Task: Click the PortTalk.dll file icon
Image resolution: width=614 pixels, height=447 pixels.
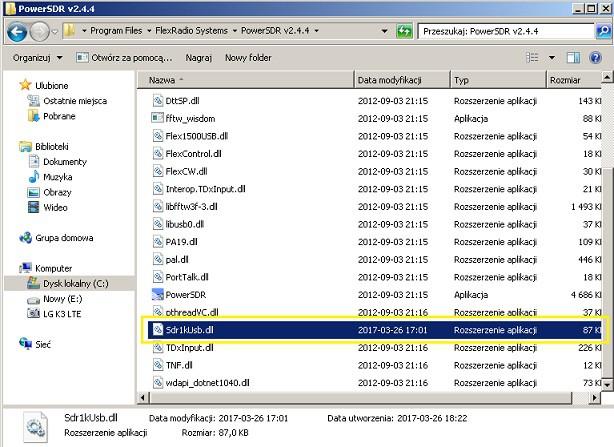Action: click(x=157, y=277)
